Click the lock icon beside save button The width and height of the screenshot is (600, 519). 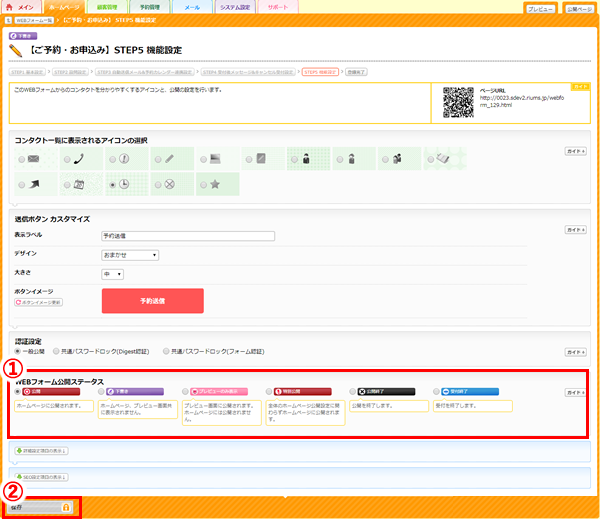pyautogui.click(x=67, y=508)
